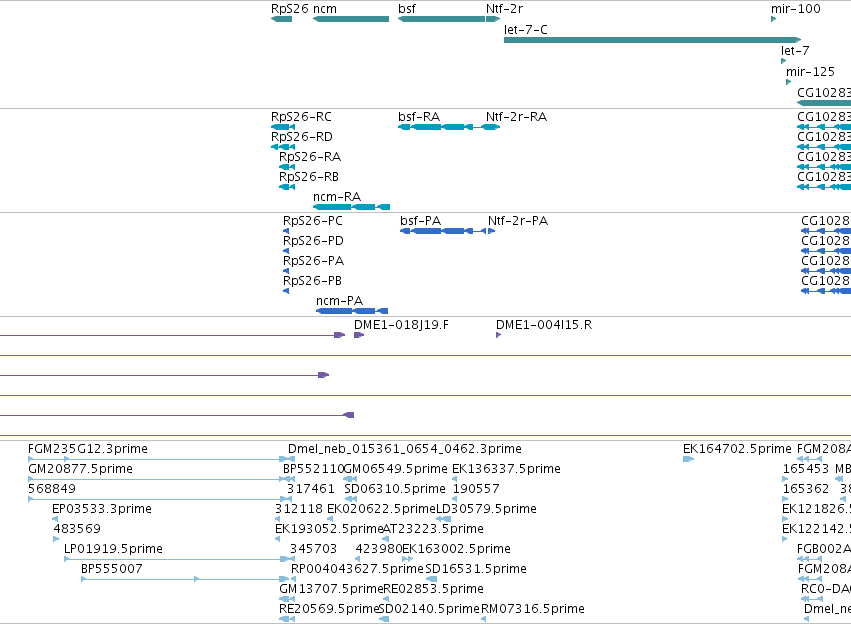
Task: Select the RP004043627.5prime EST label
Action: pos(358,569)
